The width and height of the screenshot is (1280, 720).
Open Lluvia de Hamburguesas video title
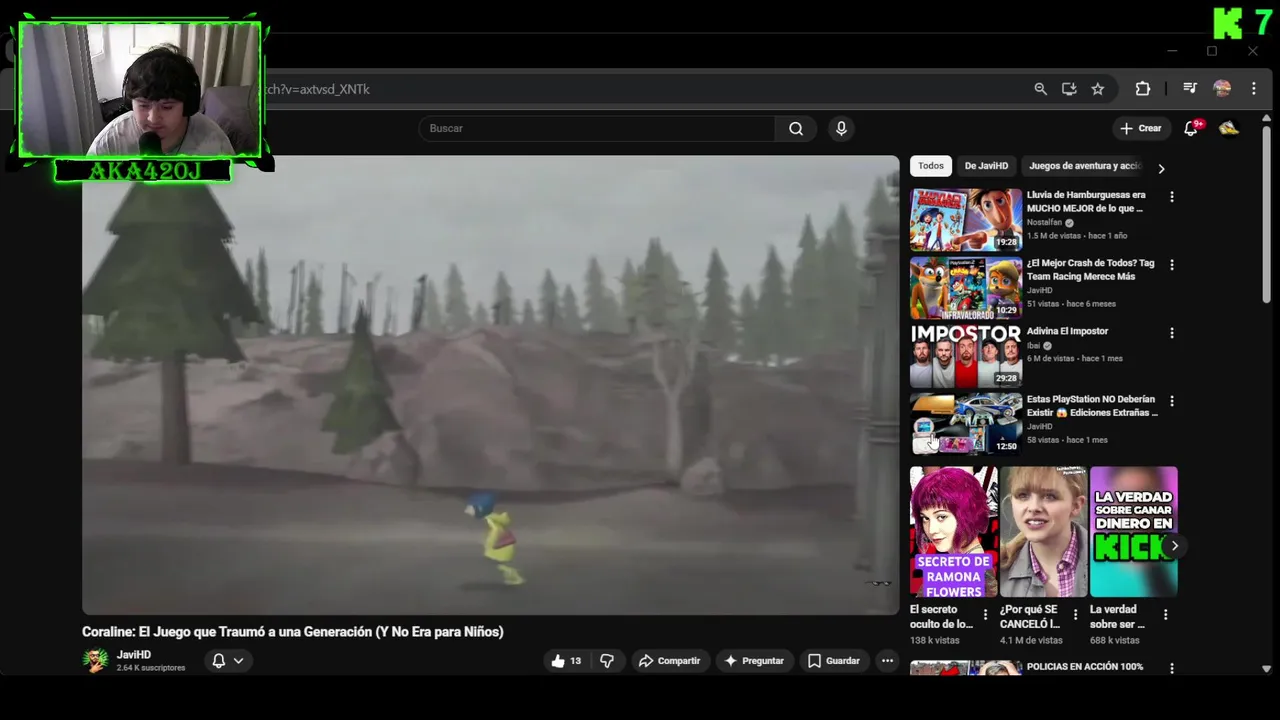coord(1086,202)
